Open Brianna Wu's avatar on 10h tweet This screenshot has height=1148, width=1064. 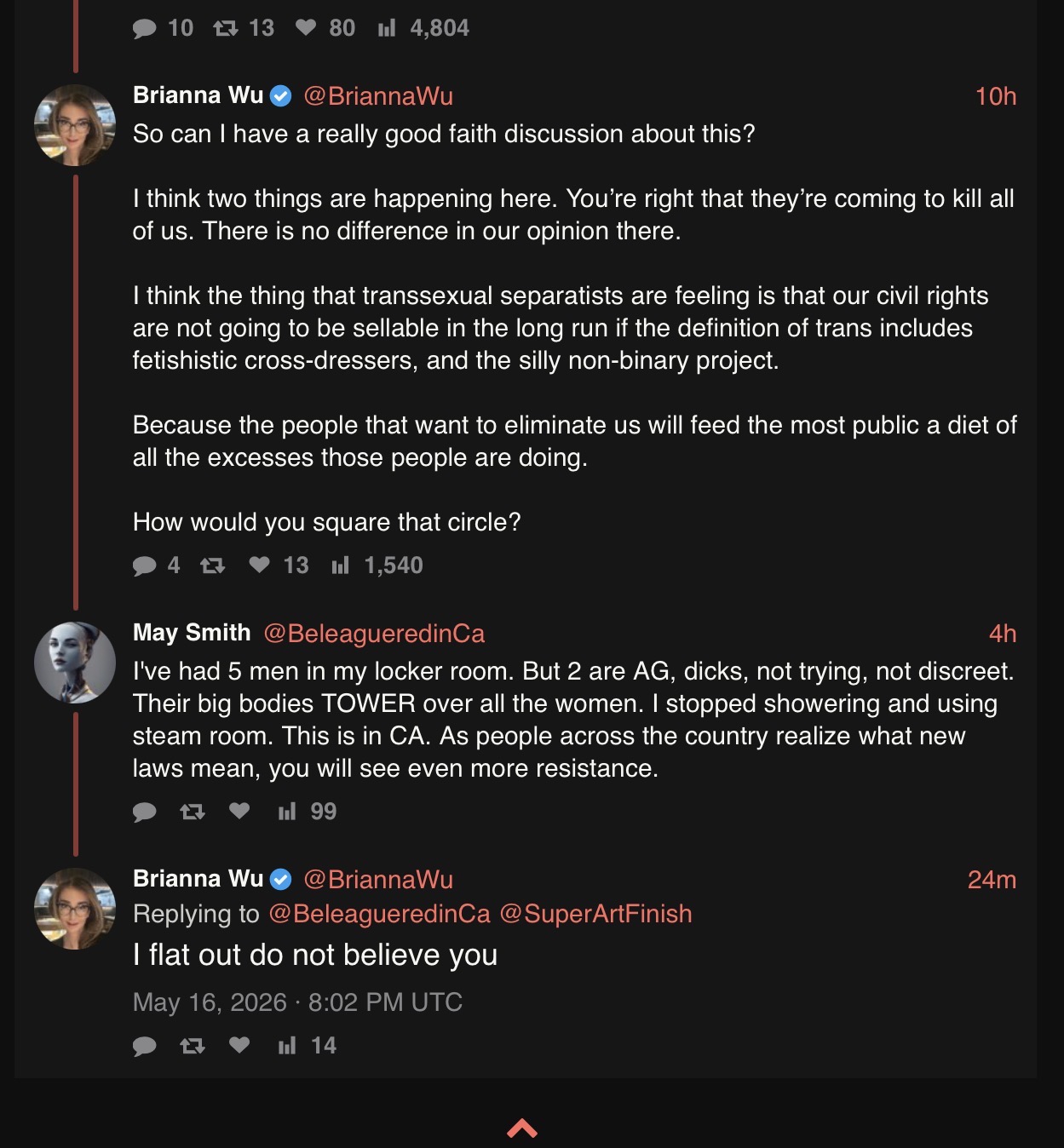(75, 125)
